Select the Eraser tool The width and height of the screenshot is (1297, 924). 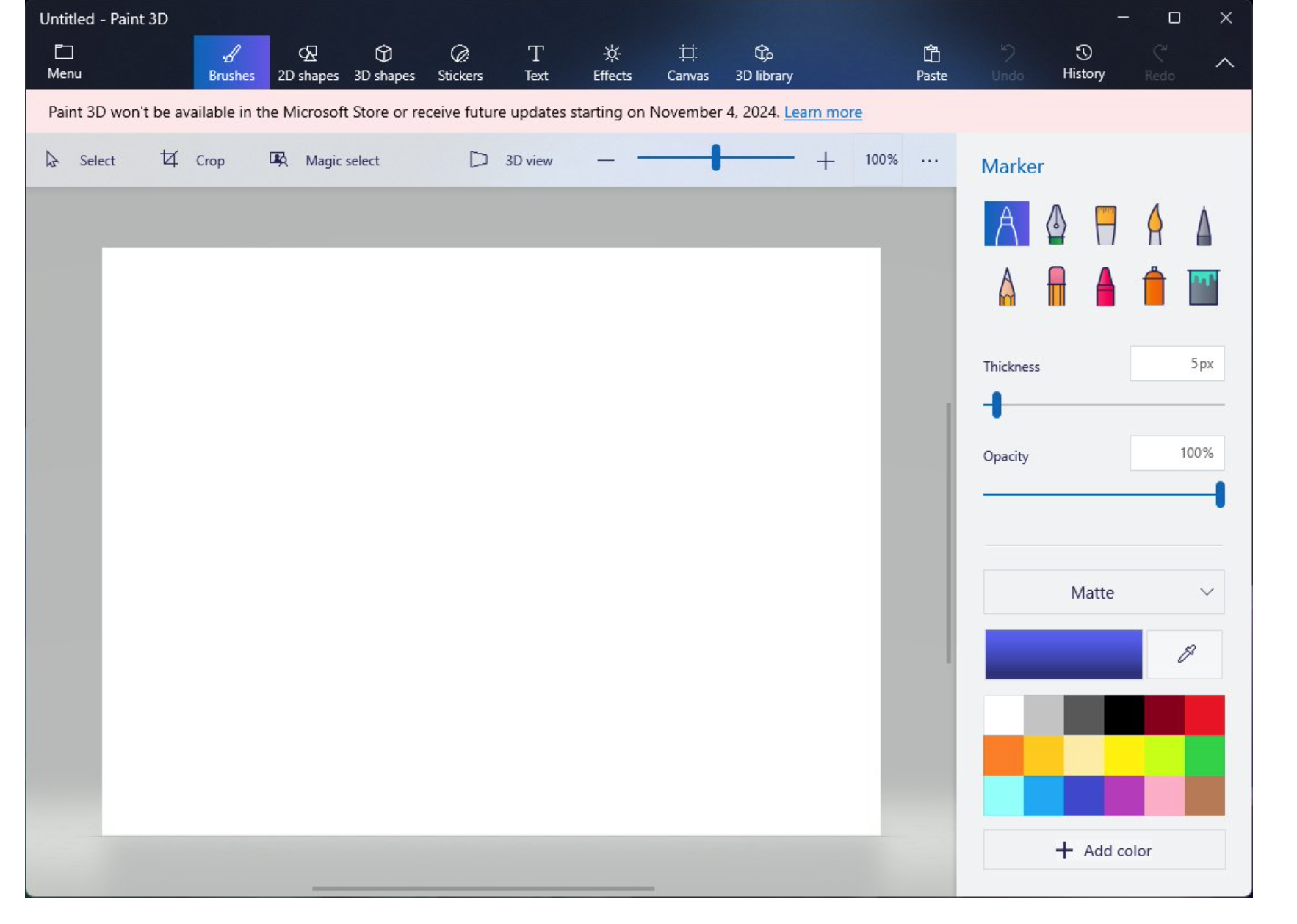coord(1055,286)
